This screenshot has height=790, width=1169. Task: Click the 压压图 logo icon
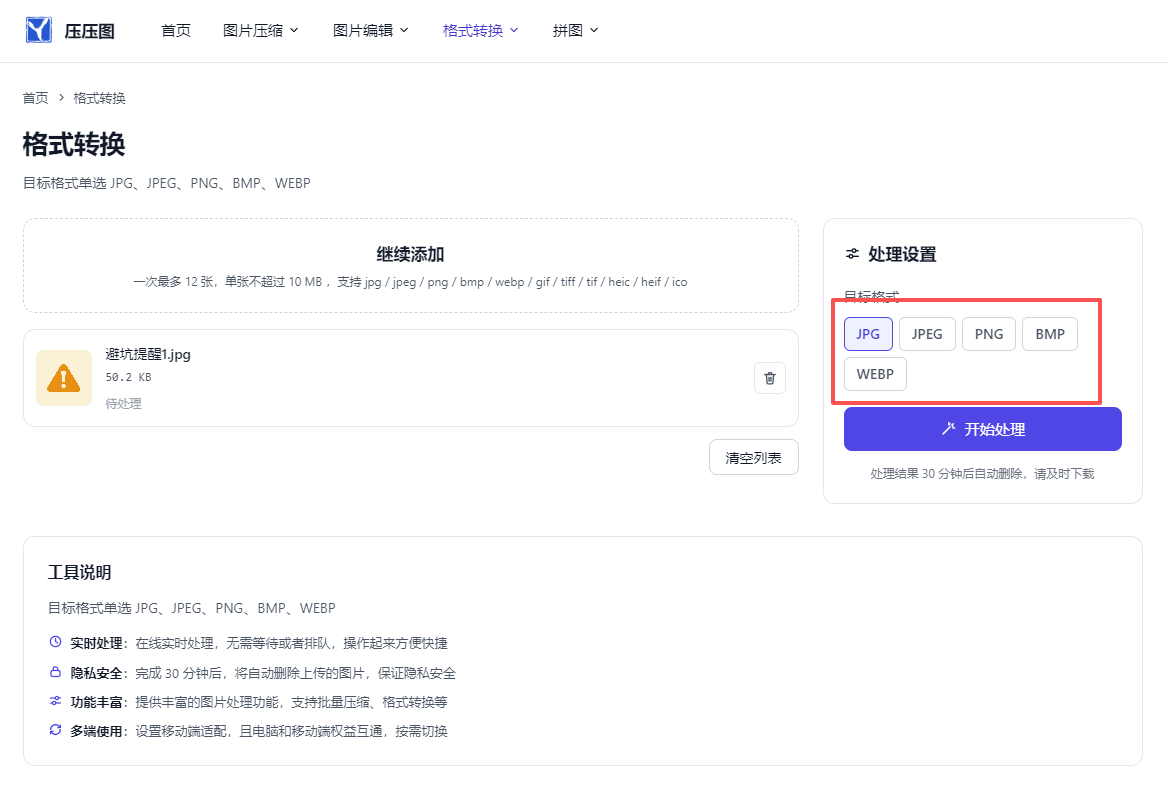[x=39, y=31]
